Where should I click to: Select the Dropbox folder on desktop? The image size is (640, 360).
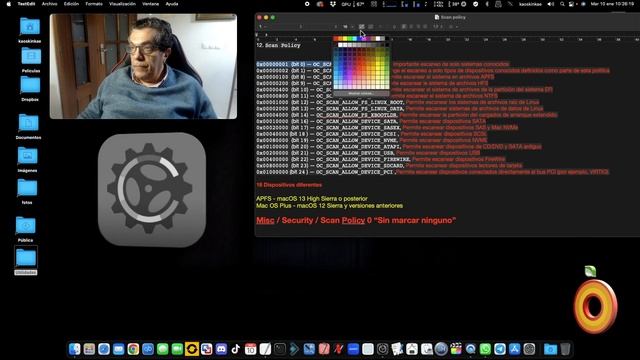[30, 85]
